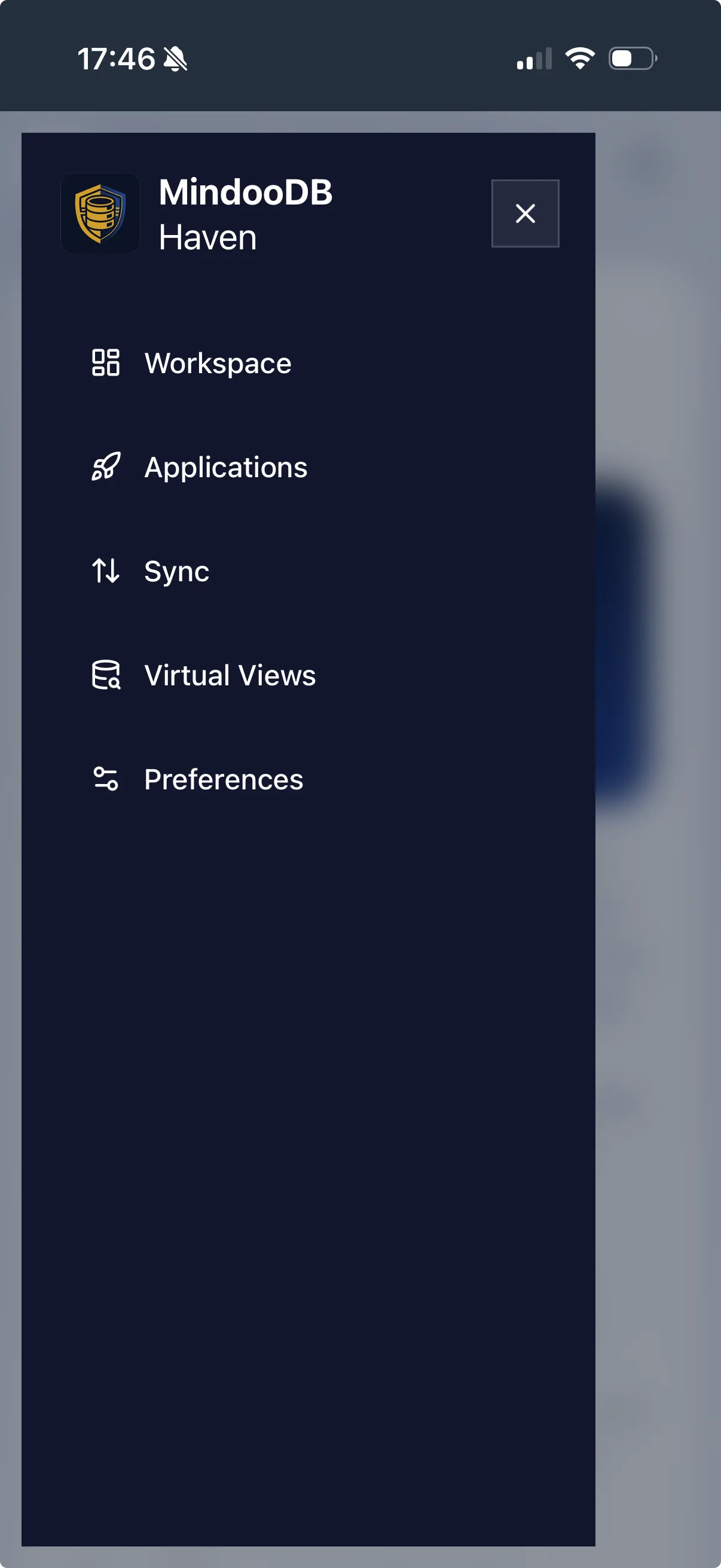Click the Sync arrows icon
Viewport: 721px width, 1568px height.
105,571
